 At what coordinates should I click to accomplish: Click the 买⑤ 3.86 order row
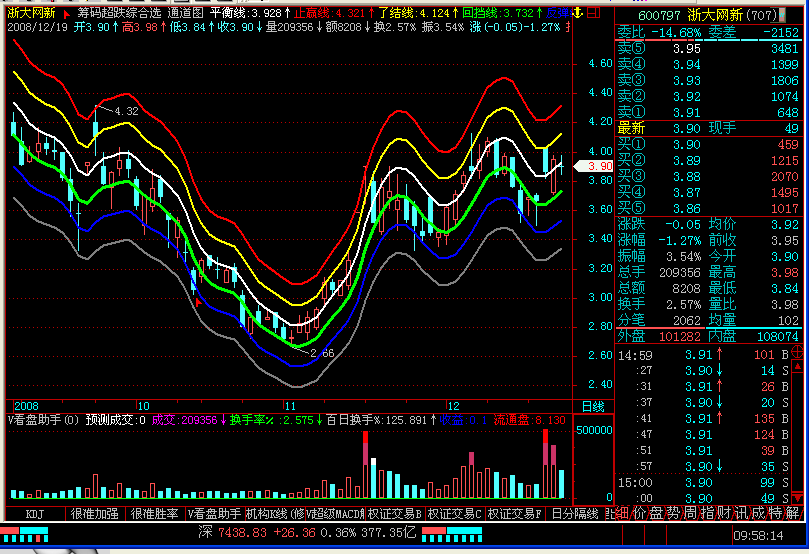pos(708,208)
